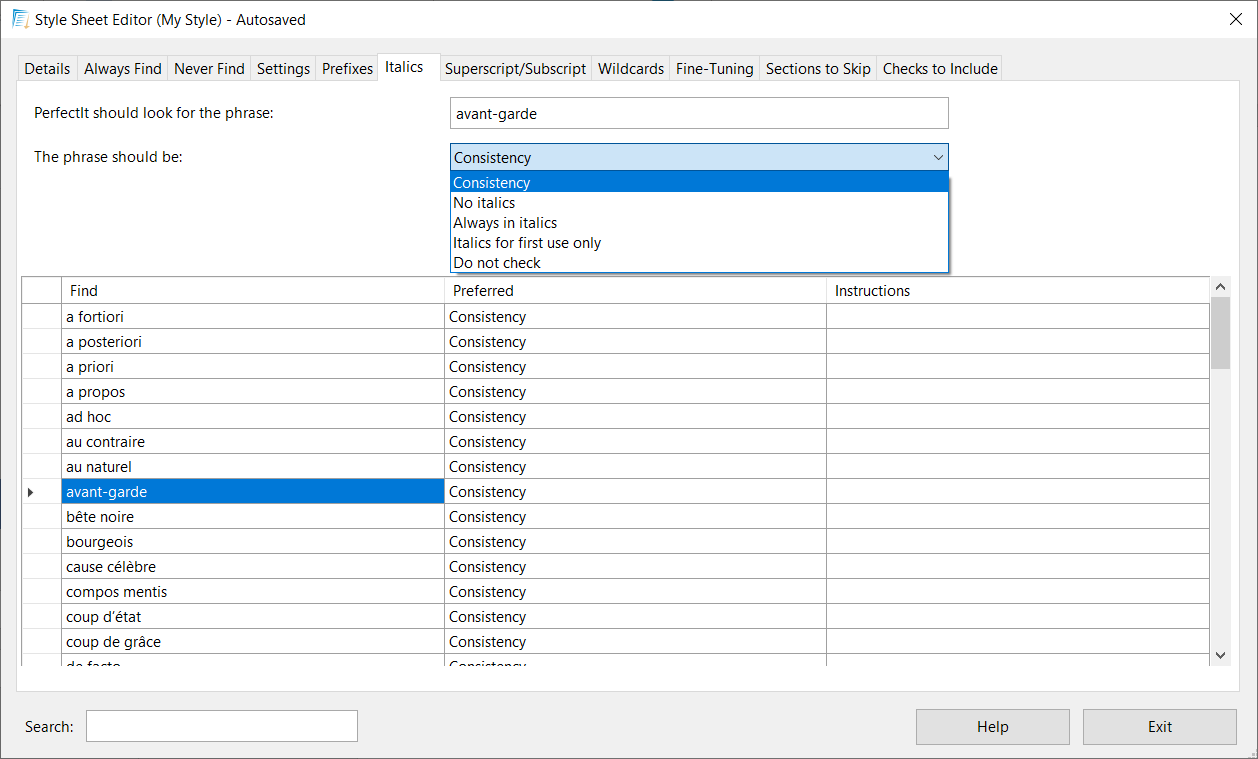The width and height of the screenshot is (1258, 759).
Task: Click the phrase field containing avant-garde
Action: pyautogui.click(x=698, y=114)
